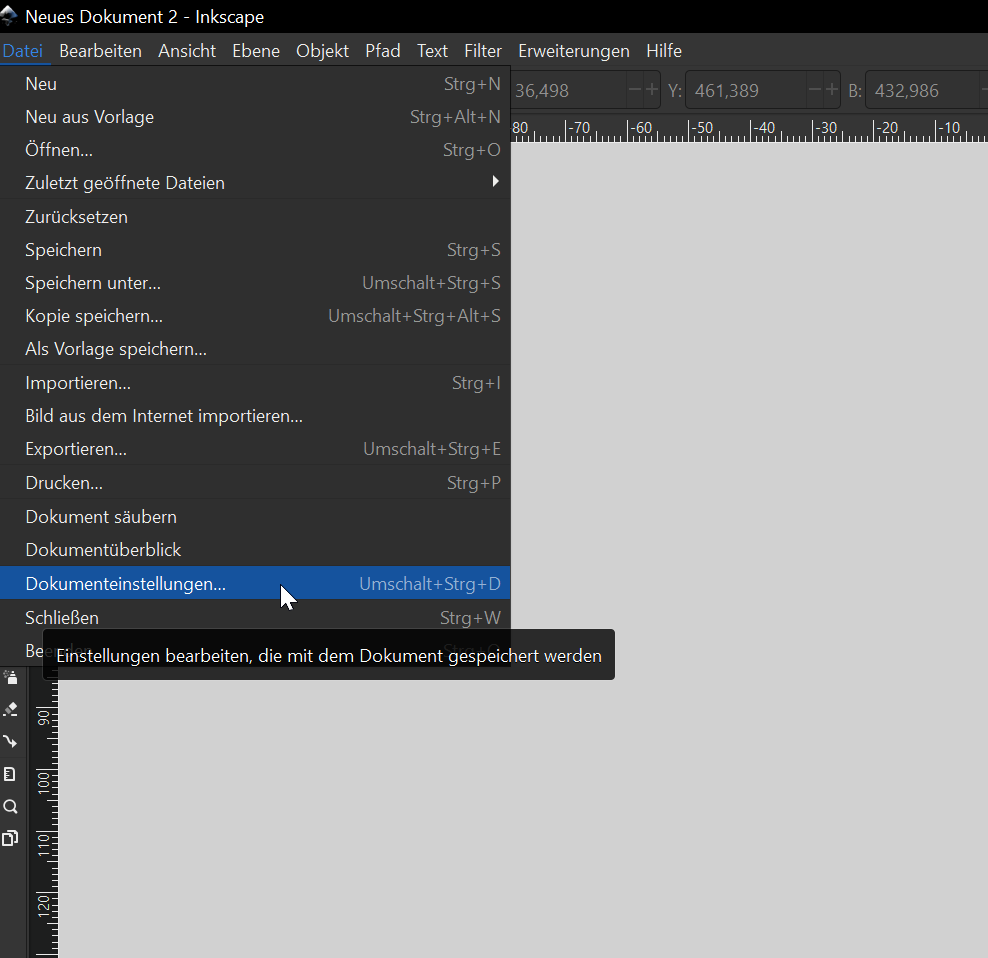
Task: Click the horizontal ruler at -50
Action: pos(701,129)
